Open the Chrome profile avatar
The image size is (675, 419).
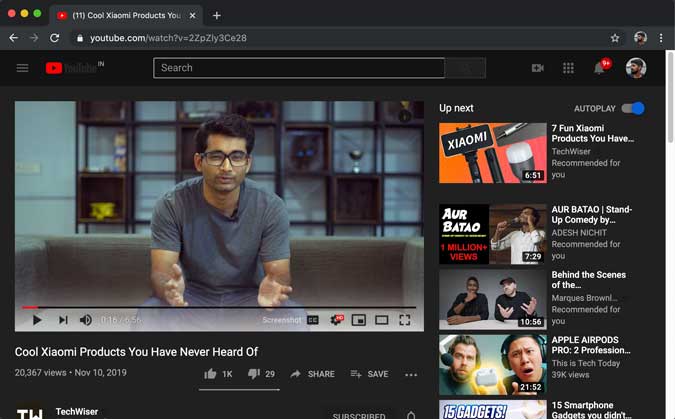coord(640,38)
